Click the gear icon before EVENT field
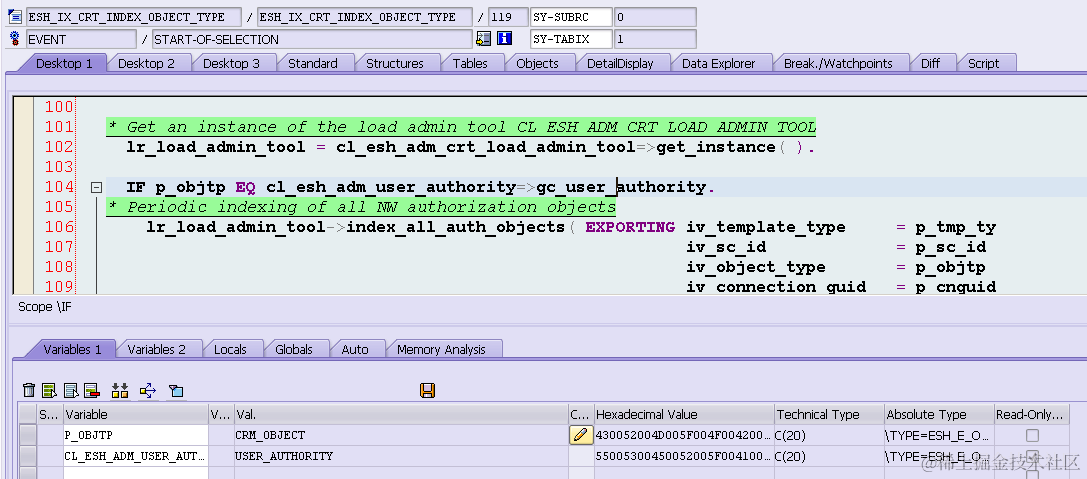 pyautogui.click(x=15, y=38)
